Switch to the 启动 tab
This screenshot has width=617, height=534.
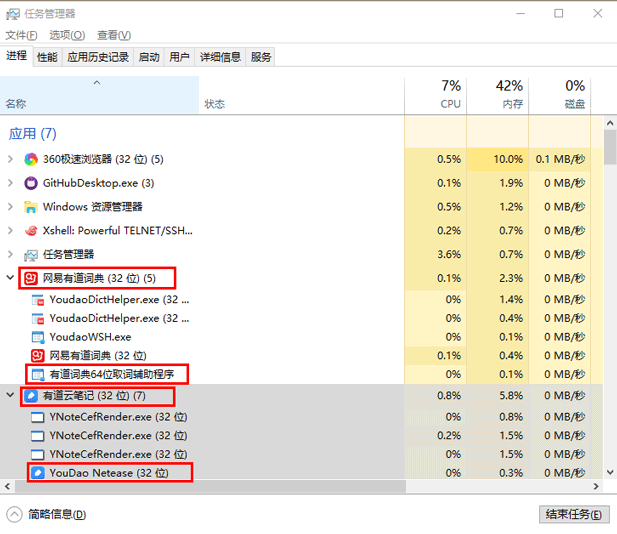149,57
